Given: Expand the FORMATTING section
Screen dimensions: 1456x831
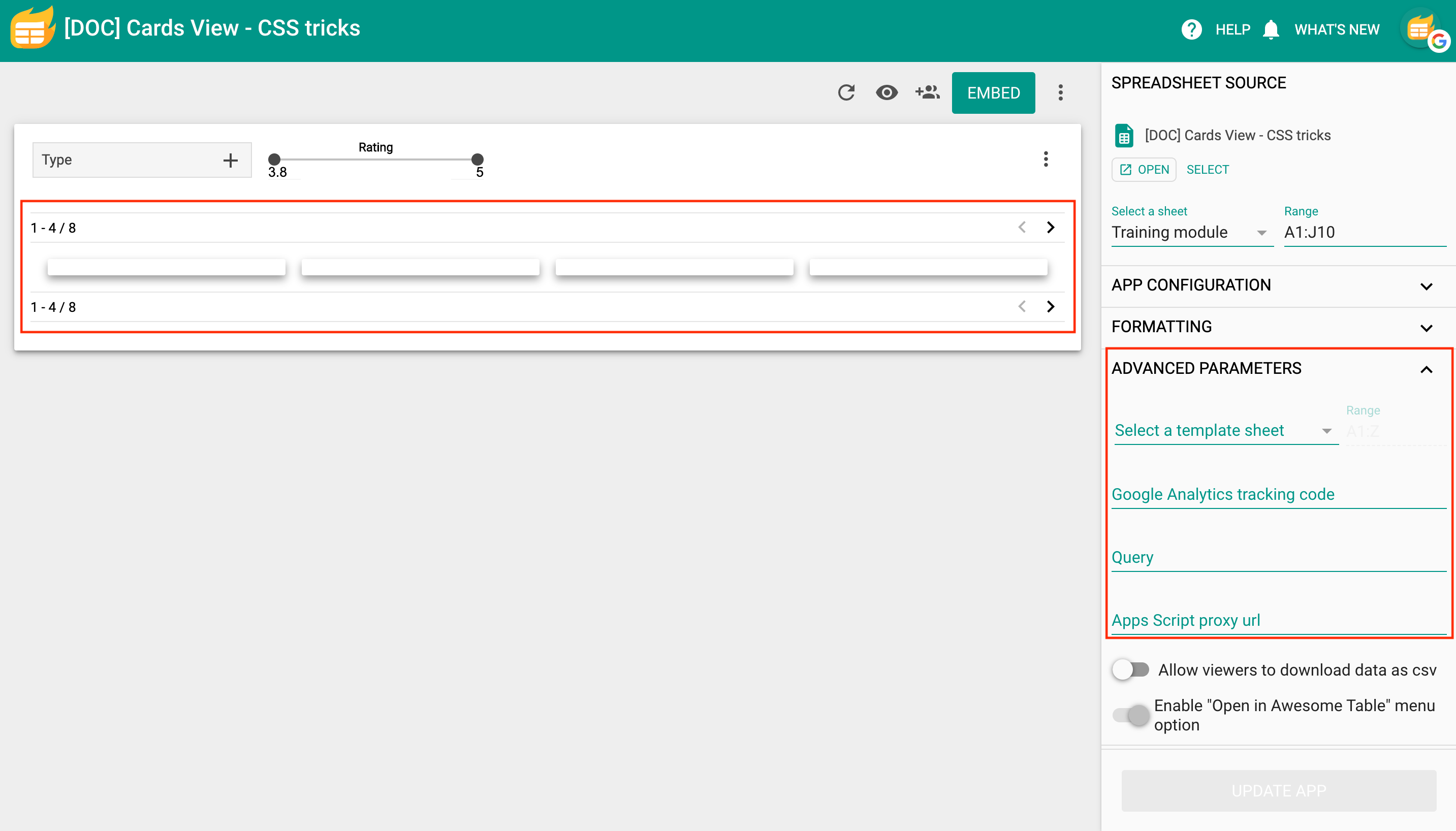Looking at the screenshot, I should 1279,327.
